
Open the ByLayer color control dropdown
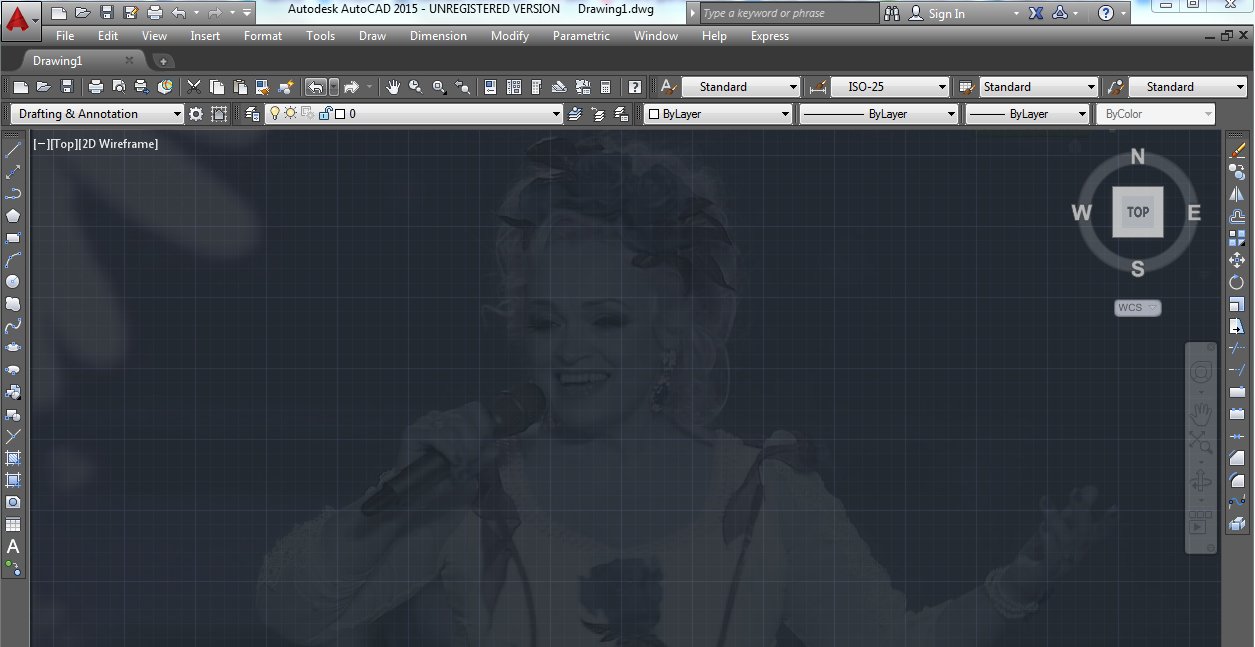(x=718, y=114)
